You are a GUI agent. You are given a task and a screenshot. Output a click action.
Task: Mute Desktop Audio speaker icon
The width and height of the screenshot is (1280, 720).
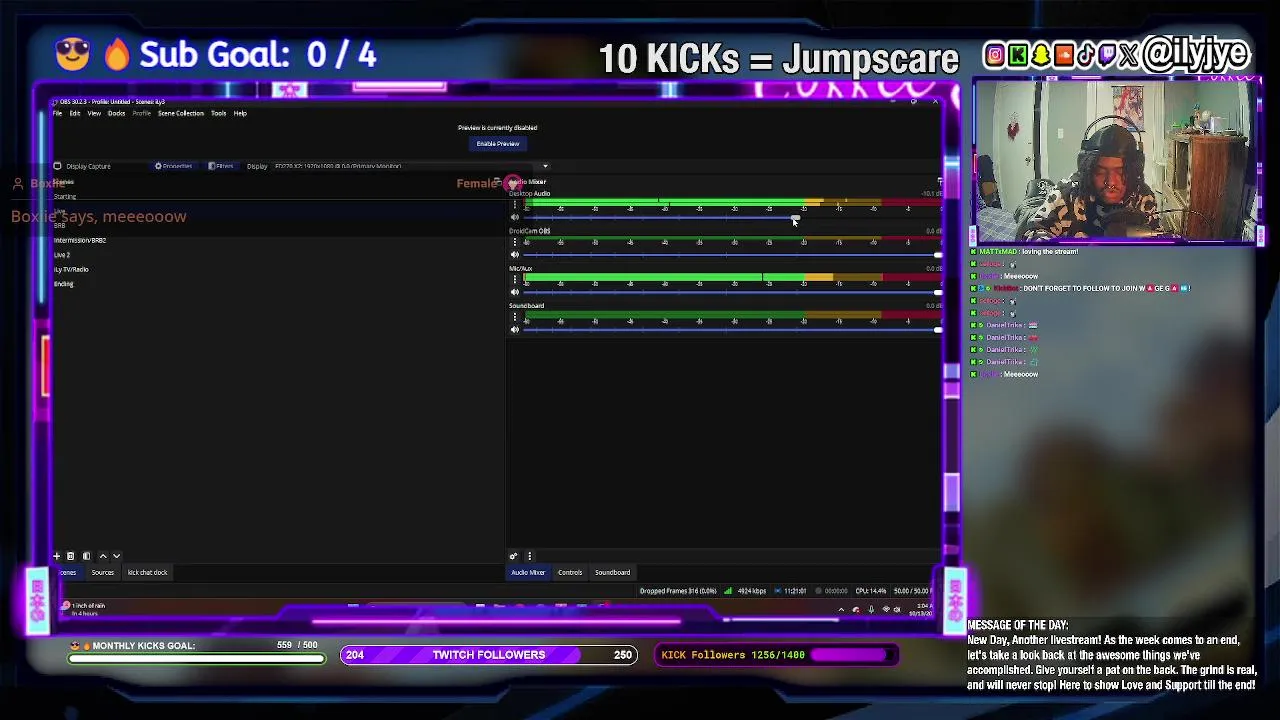[x=515, y=217]
